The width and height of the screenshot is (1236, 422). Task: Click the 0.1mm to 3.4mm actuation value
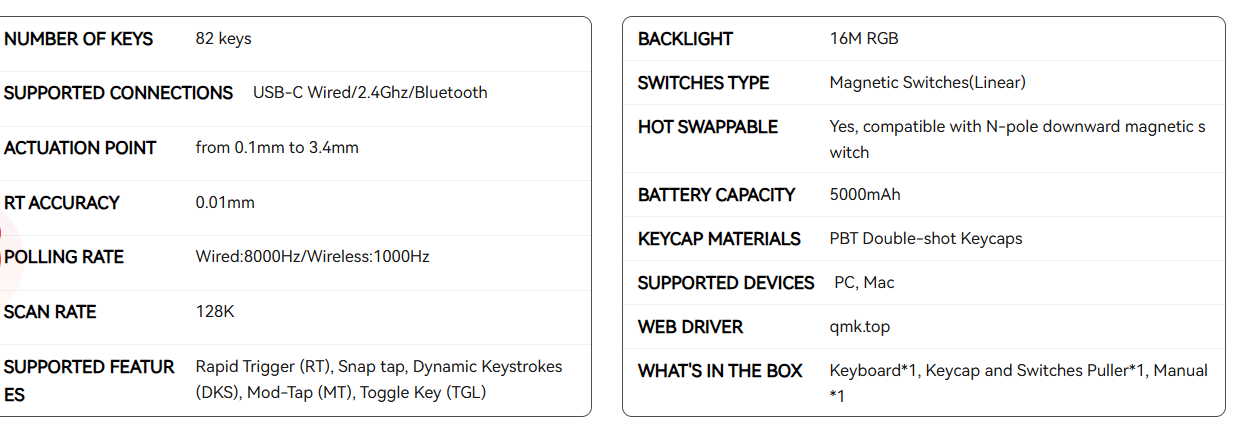click(x=277, y=148)
